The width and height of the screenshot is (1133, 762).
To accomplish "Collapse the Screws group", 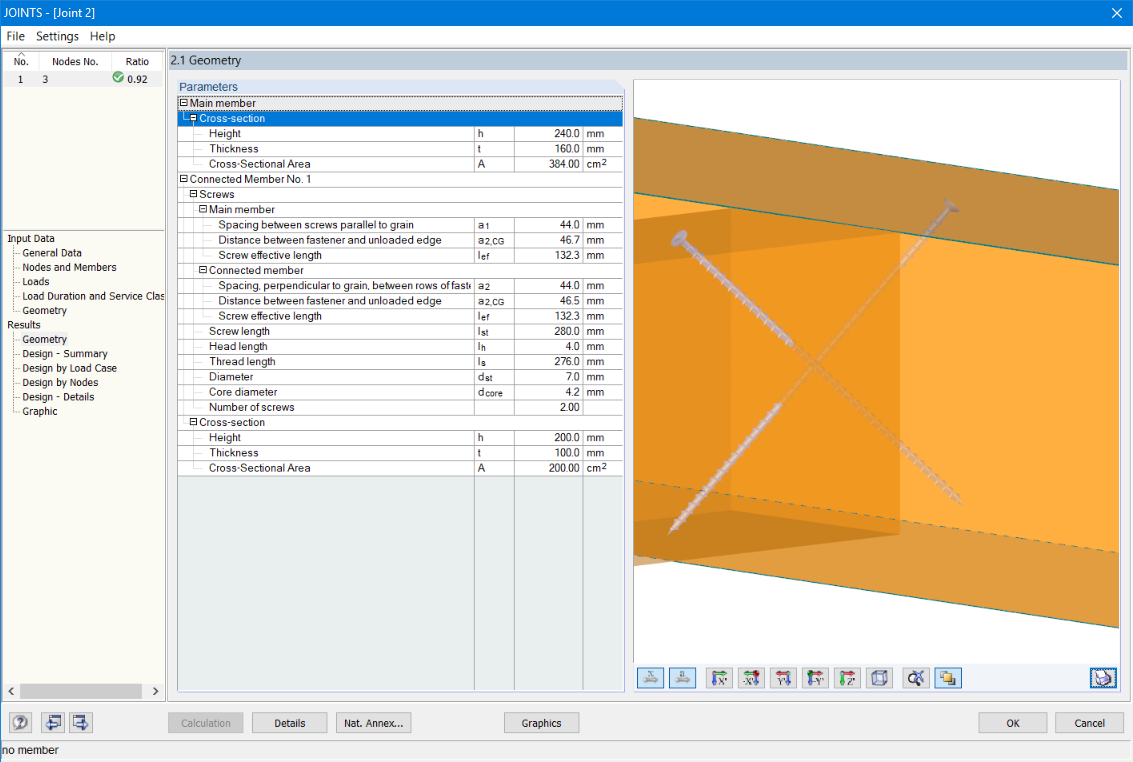I will (193, 194).
